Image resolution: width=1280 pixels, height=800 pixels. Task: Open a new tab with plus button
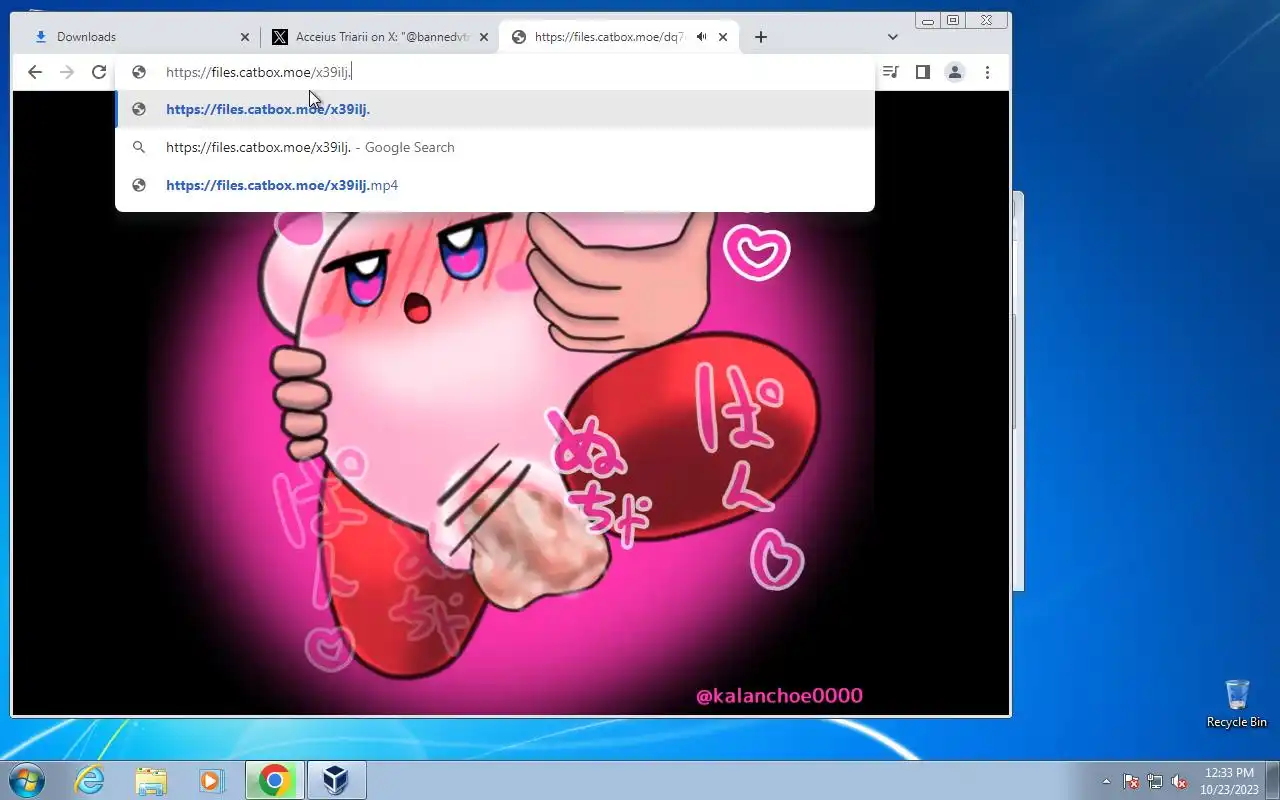coord(761,37)
